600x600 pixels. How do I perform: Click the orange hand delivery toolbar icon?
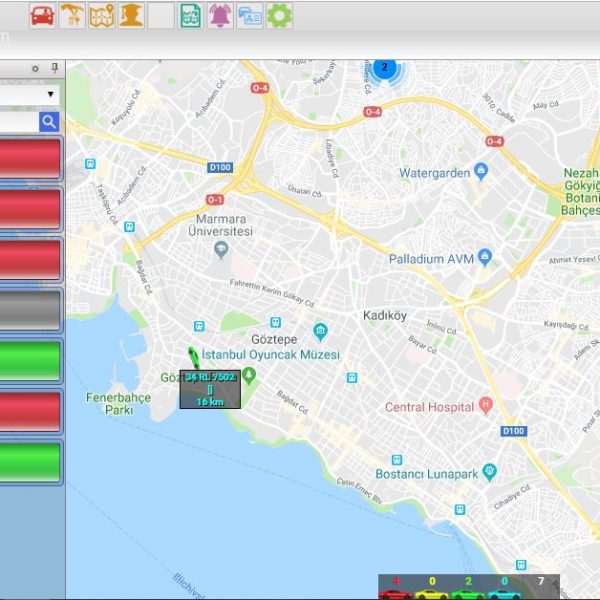[x=72, y=16]
